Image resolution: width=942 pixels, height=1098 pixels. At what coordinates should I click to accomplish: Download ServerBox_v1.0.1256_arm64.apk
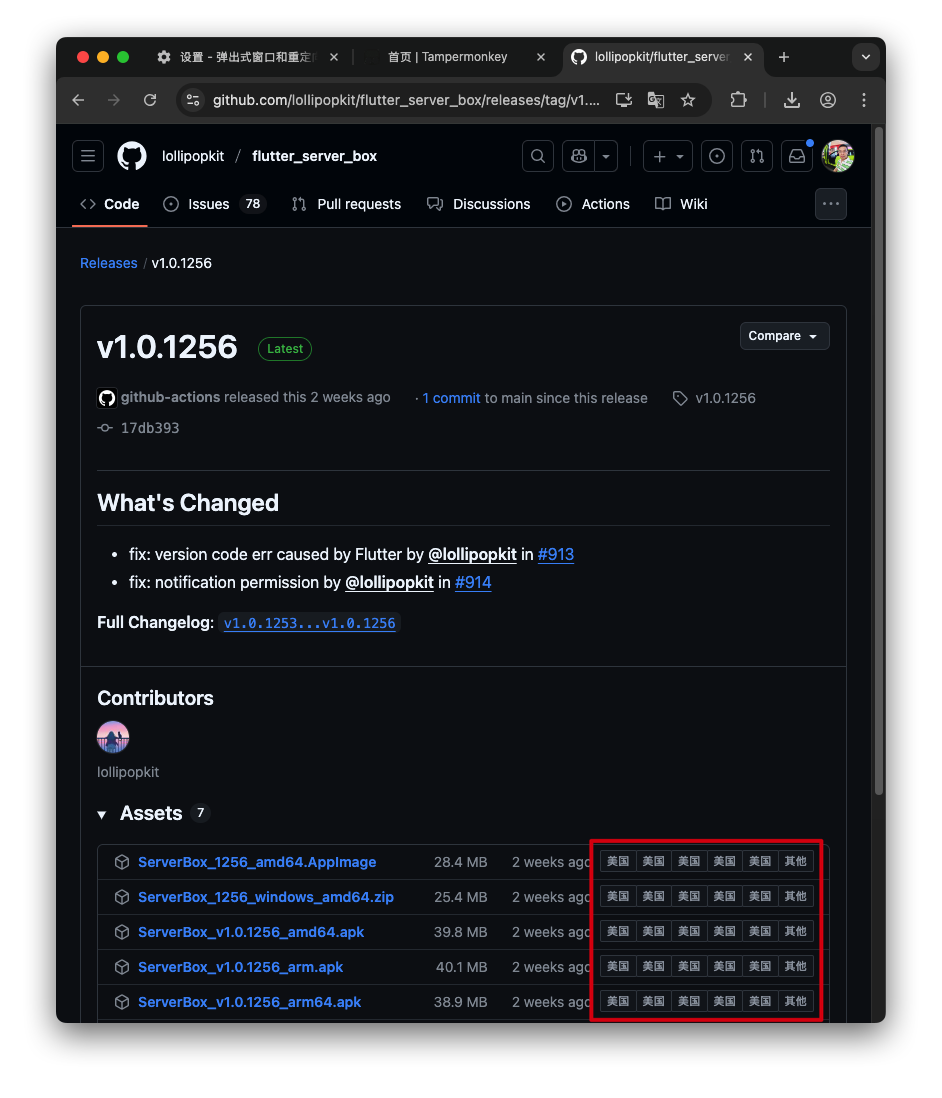pyautogui.click(x=249, y=1002)
